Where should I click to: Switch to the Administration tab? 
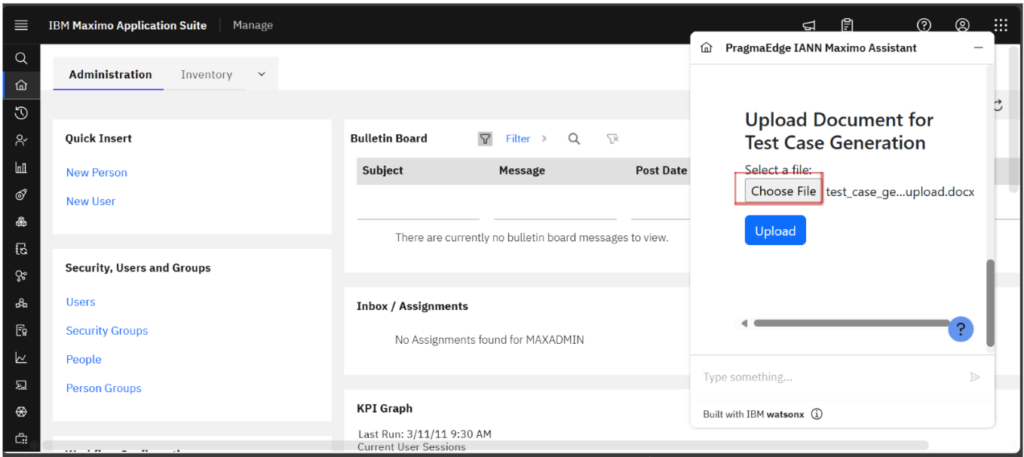pos(110,74)
